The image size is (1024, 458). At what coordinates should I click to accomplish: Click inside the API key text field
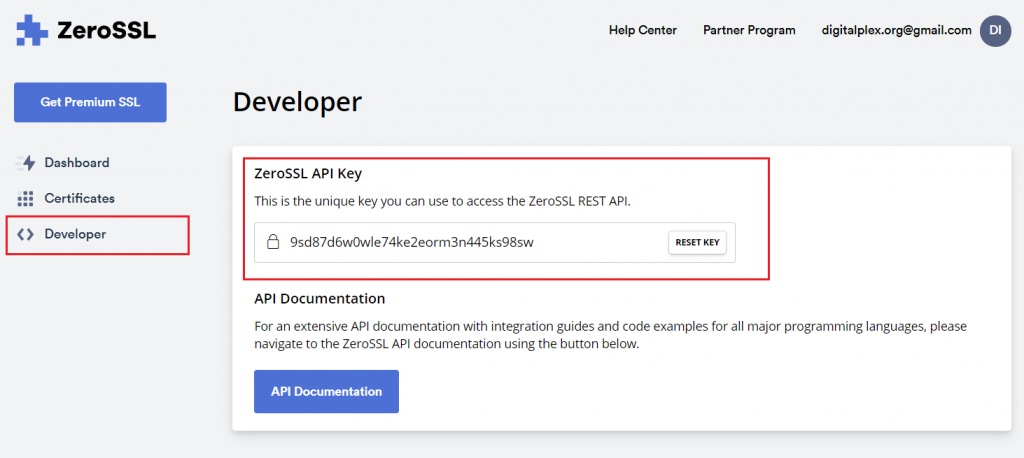[460, 242]
